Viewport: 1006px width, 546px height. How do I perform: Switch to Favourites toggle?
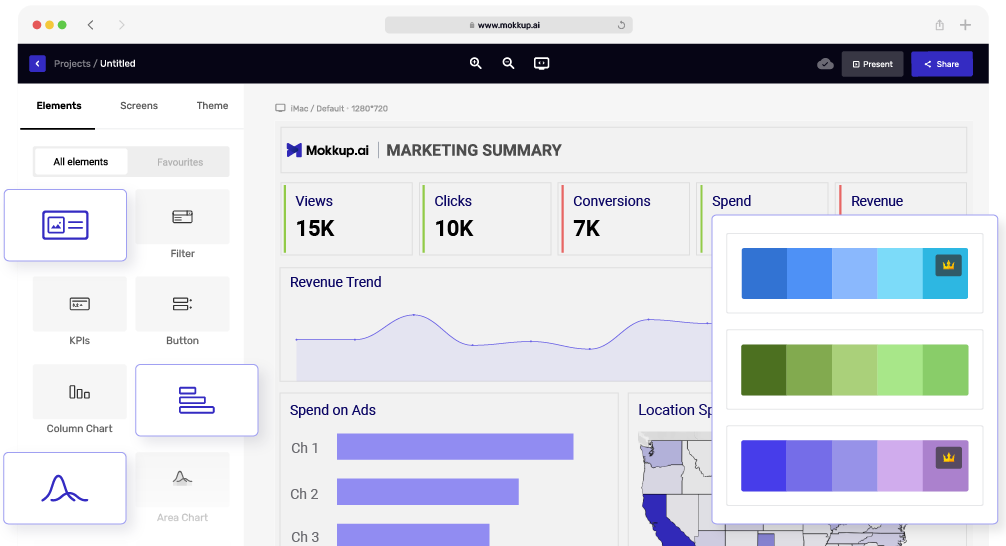pos(180,162)
